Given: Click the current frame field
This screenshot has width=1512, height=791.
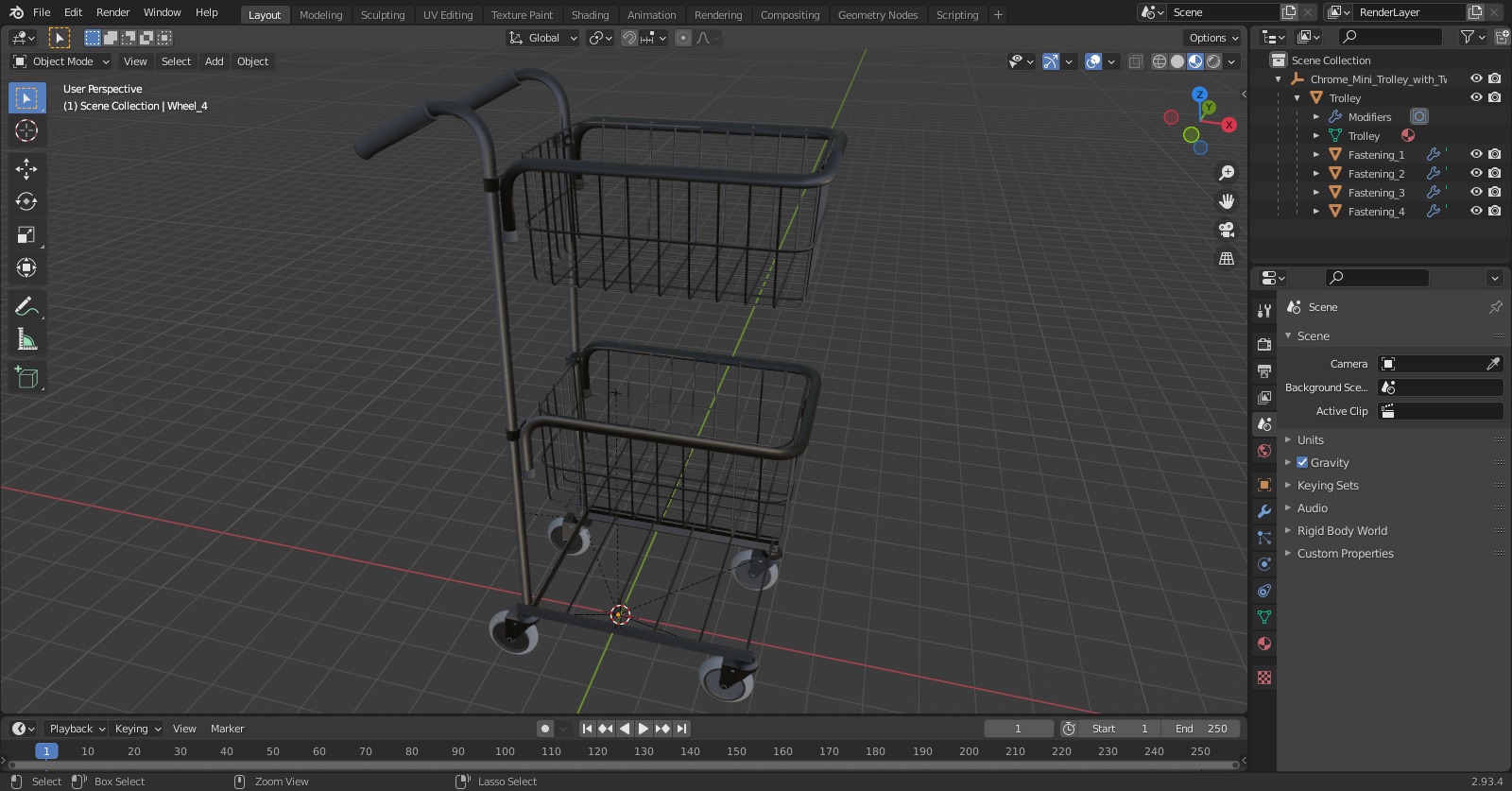Looking at the screenshot, I should [x=1019, y=729].
